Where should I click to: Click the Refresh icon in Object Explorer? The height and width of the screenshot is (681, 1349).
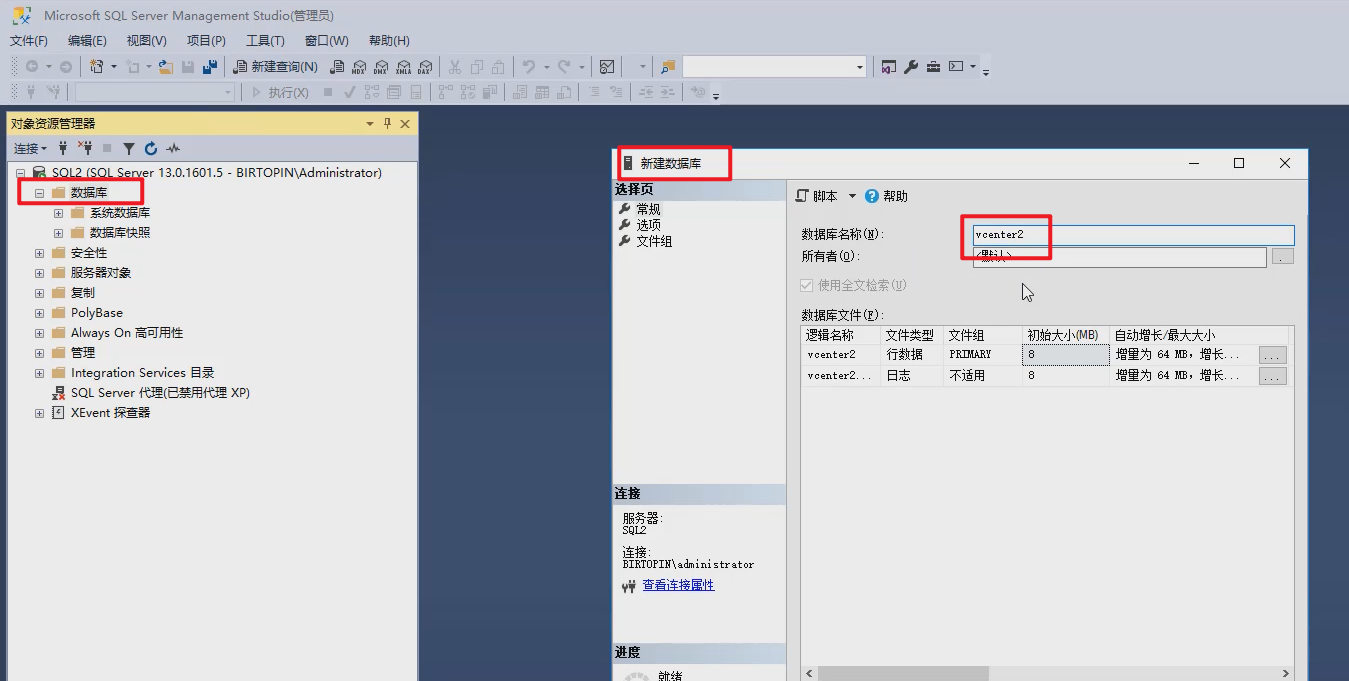point(151,148)
